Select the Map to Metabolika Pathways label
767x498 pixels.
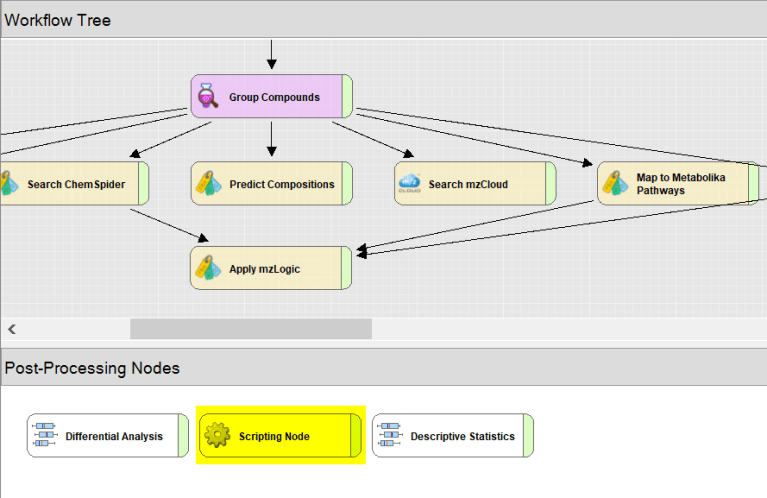pyautogui.click(x=680, y=184)
